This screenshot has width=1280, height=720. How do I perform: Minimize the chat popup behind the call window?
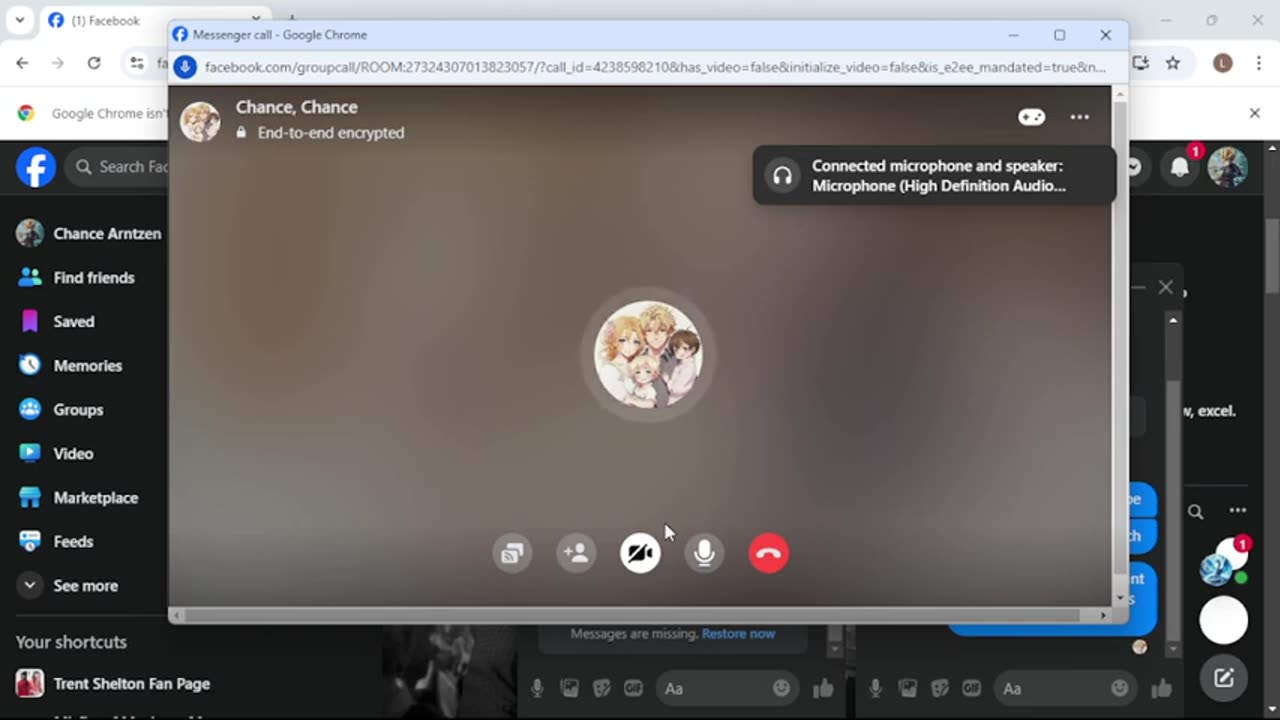click(x=1138, y=287)
